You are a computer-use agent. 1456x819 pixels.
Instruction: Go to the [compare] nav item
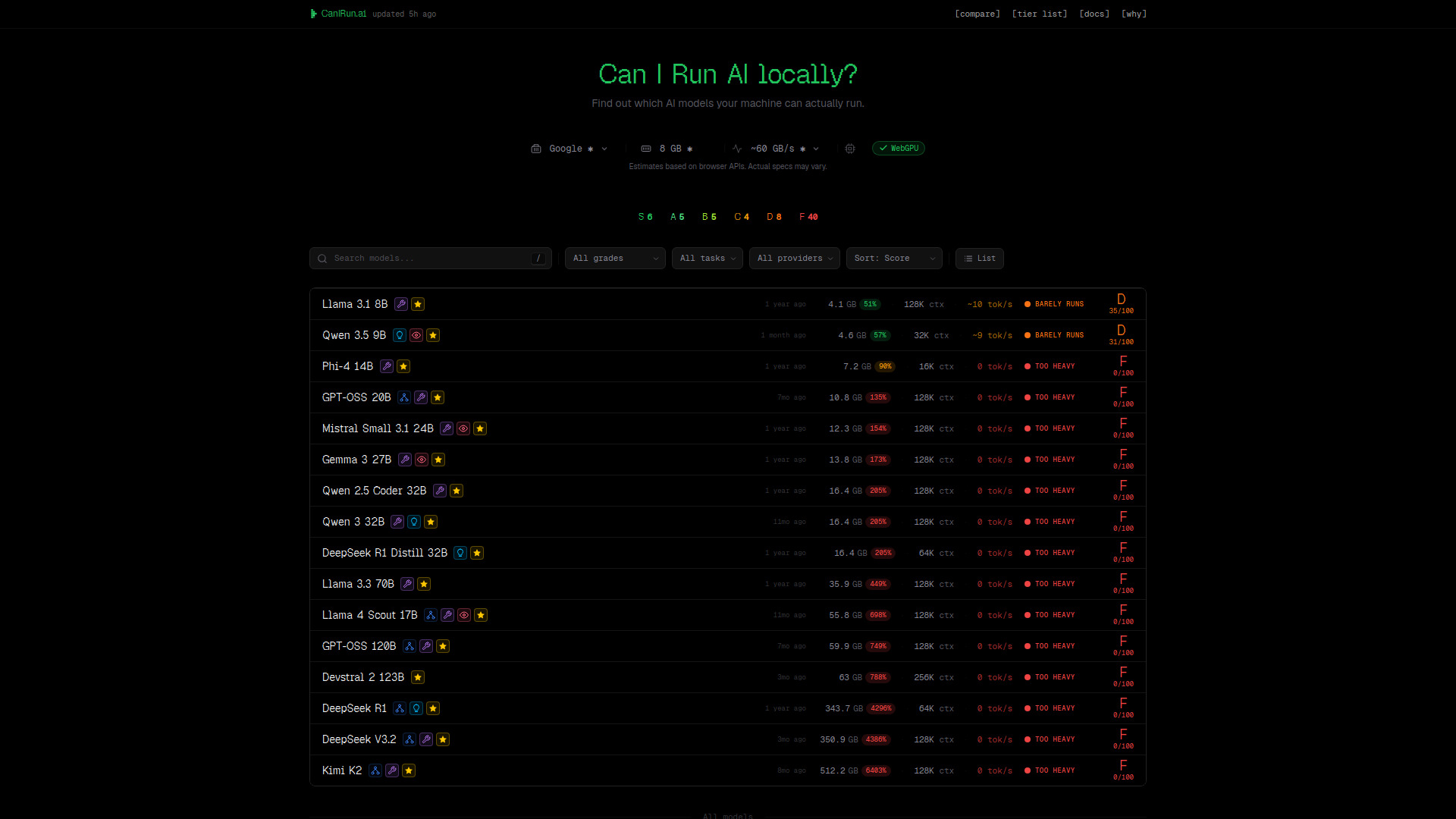coord(977,14)
